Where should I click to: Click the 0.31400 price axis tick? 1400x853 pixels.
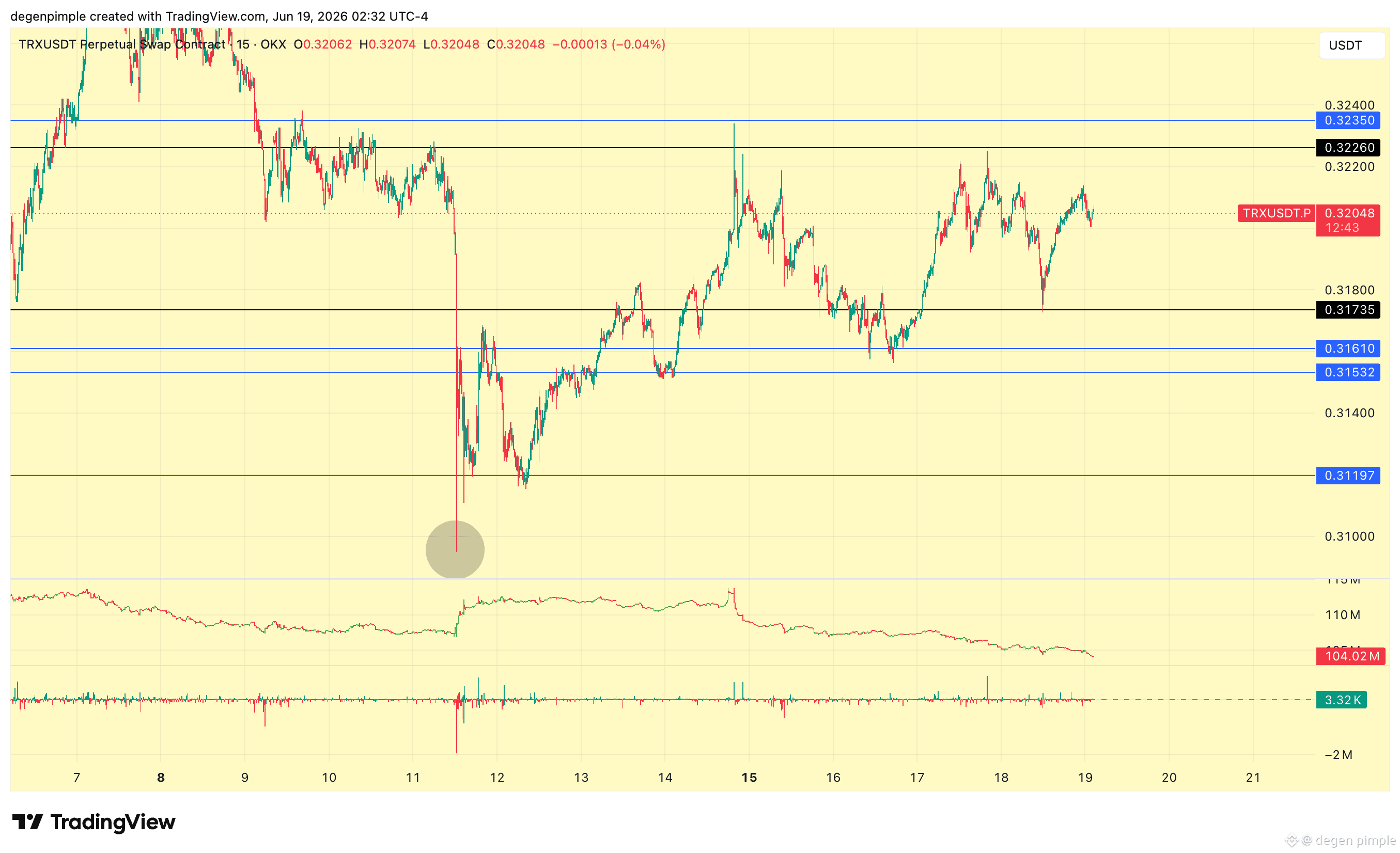pyautogui.click(x=1349, y=414)
